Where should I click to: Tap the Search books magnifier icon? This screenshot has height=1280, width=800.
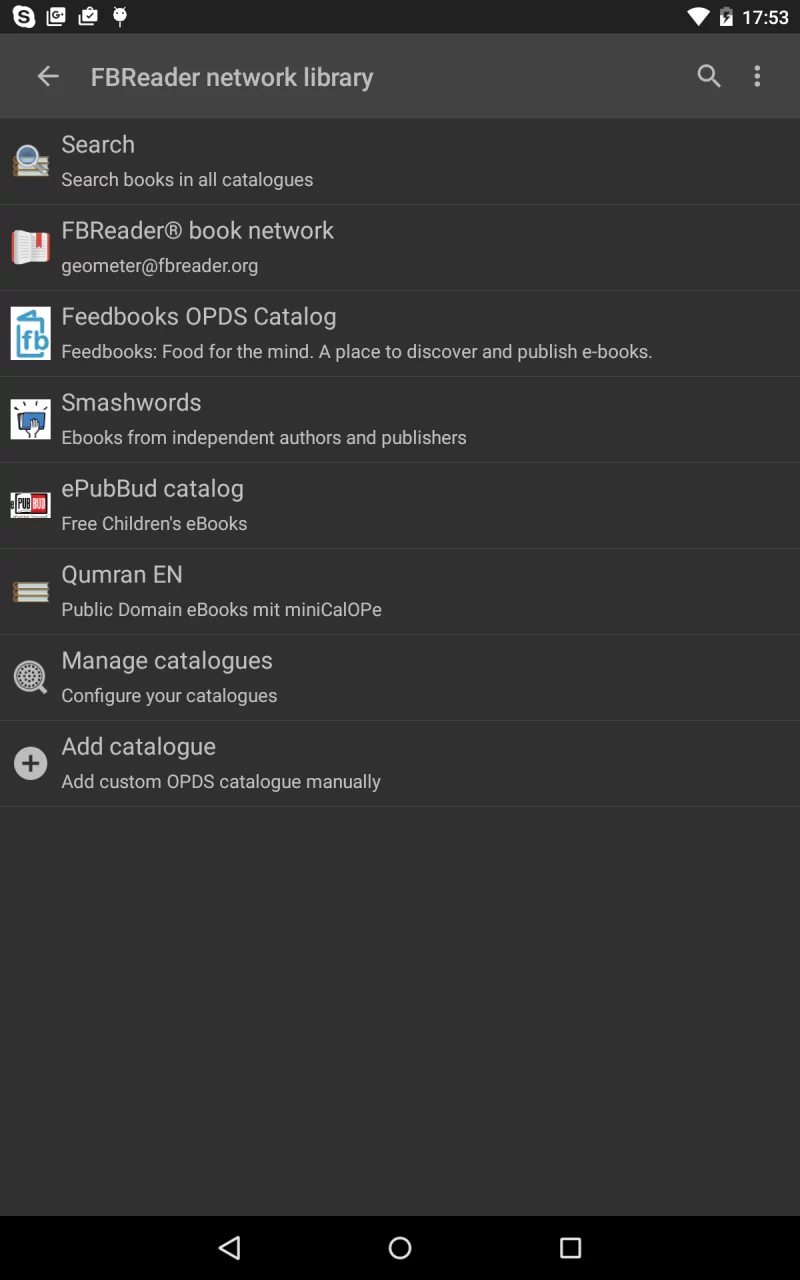[x=30, y=161]
